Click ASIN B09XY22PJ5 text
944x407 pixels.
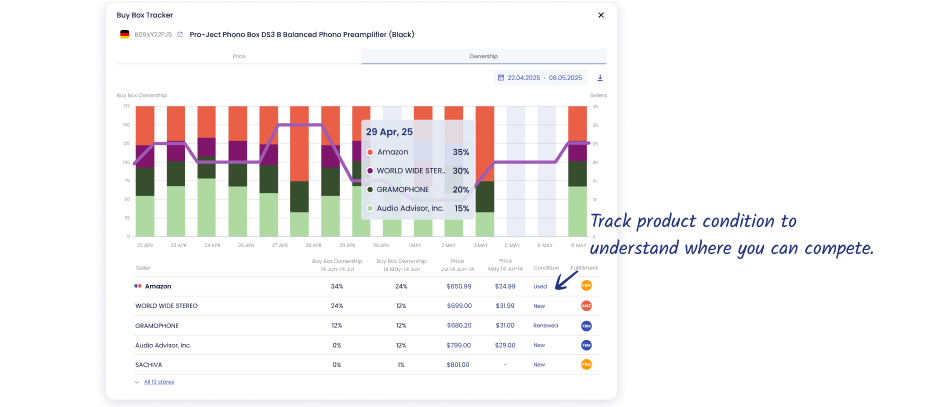(x=153, y=35)
